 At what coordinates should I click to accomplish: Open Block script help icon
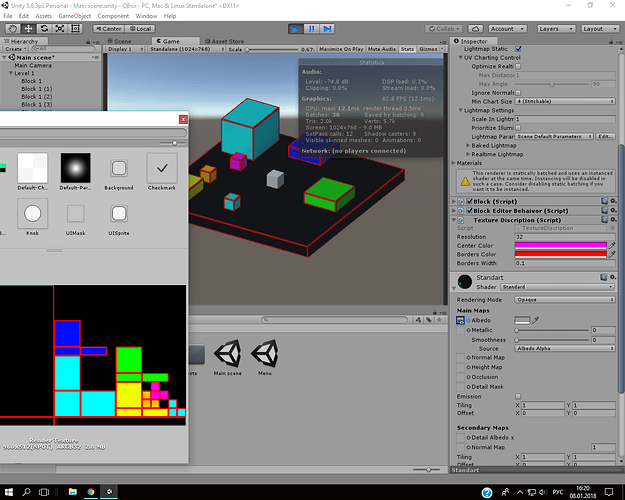tap(604, 201)
